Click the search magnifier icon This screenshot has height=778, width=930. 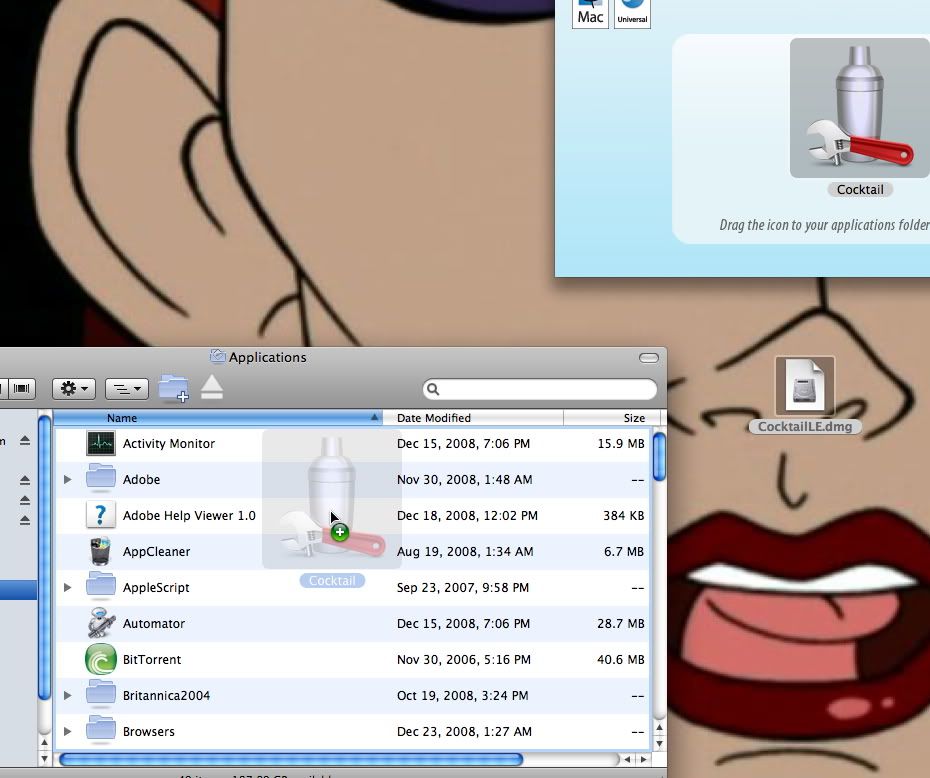433,389
